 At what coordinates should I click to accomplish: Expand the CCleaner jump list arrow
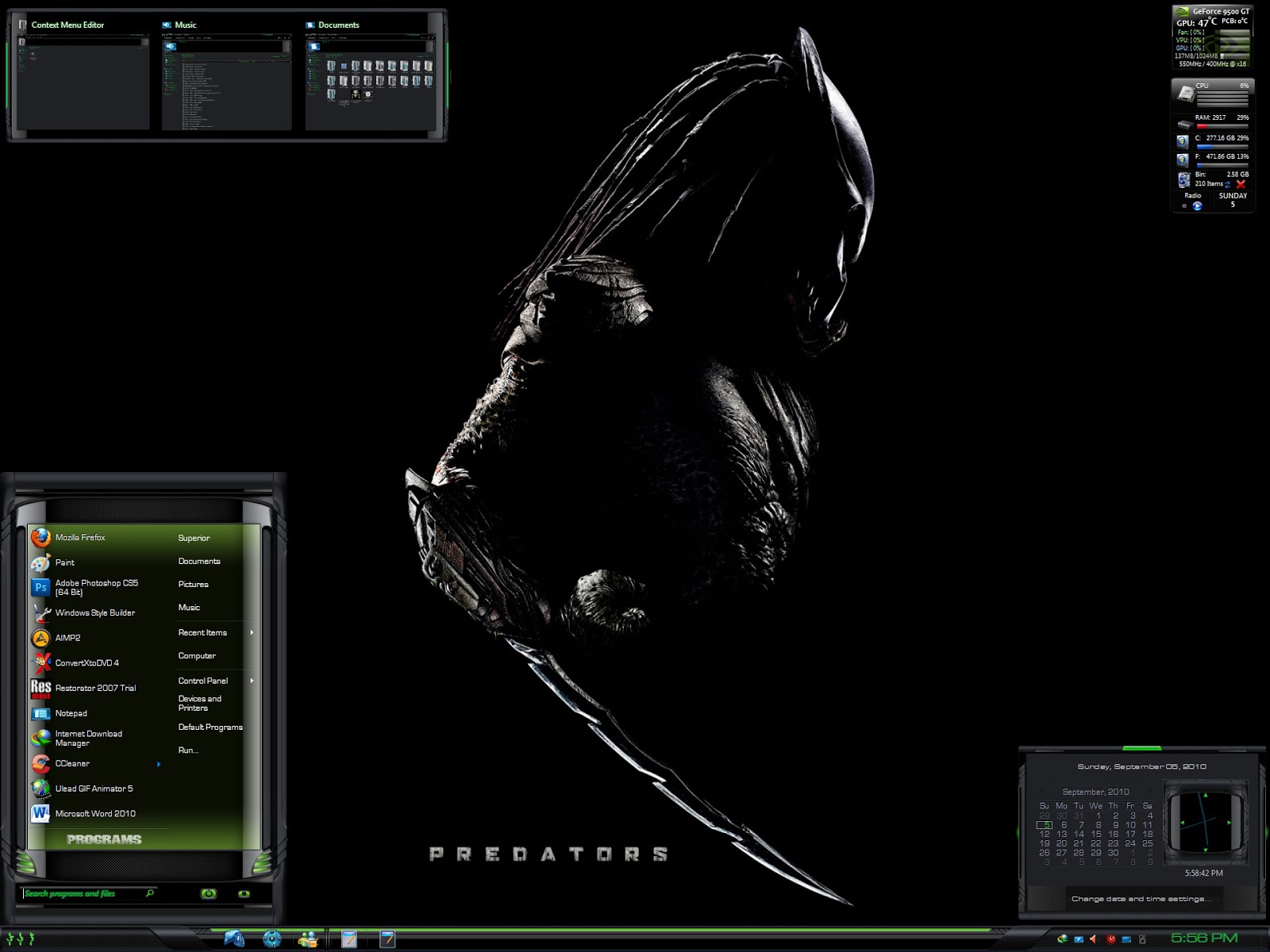pos(159,764)
